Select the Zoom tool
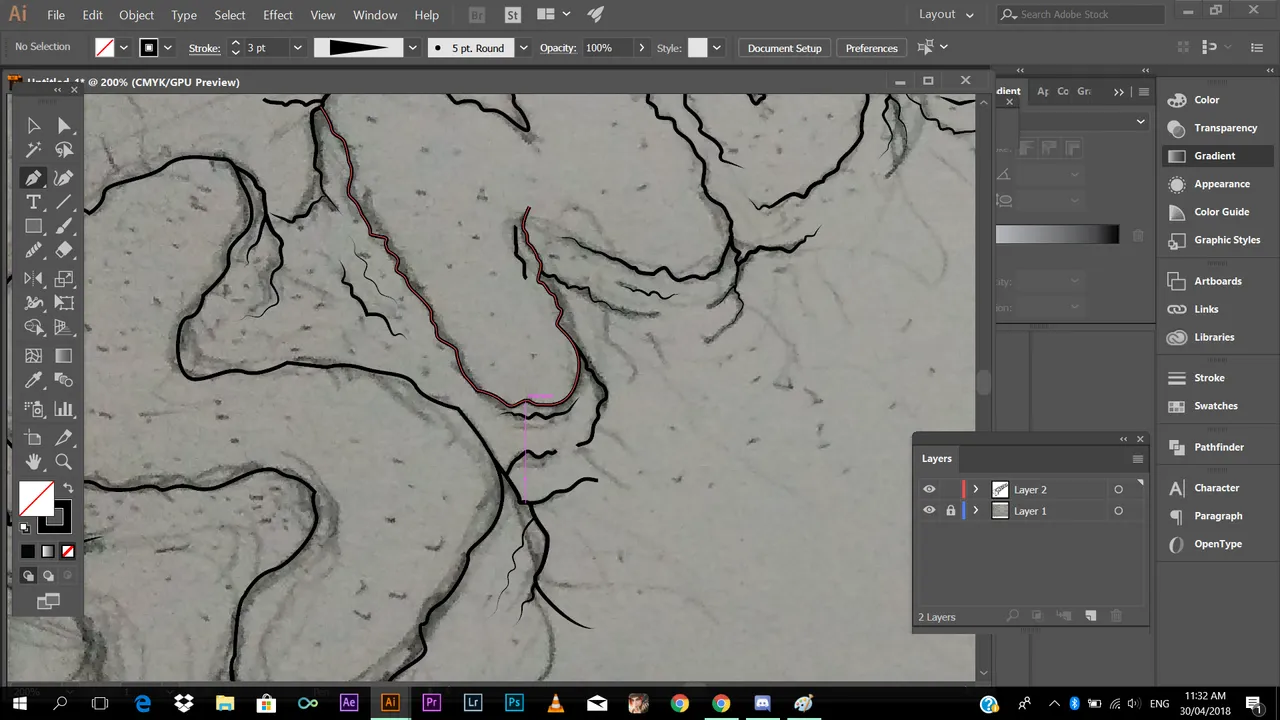 64,462
